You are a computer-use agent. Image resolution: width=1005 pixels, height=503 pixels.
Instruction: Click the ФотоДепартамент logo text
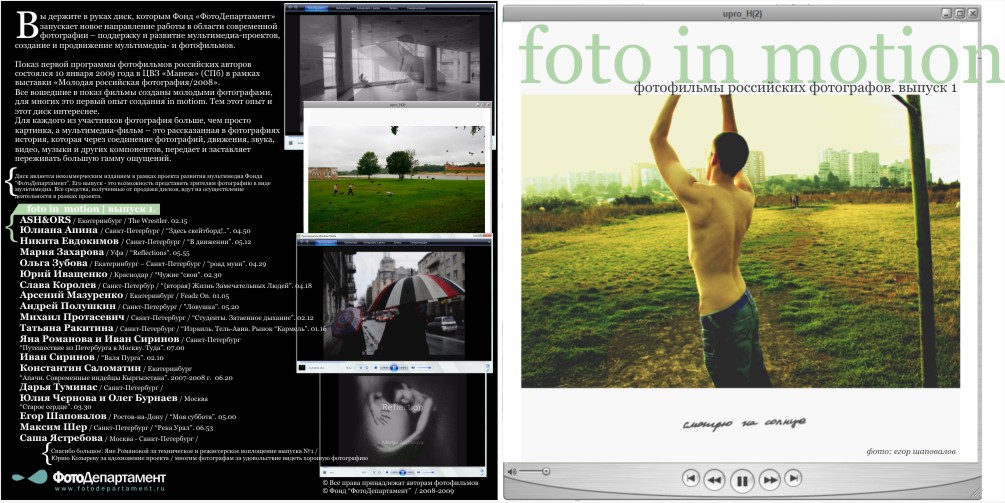tap(109, 477)
